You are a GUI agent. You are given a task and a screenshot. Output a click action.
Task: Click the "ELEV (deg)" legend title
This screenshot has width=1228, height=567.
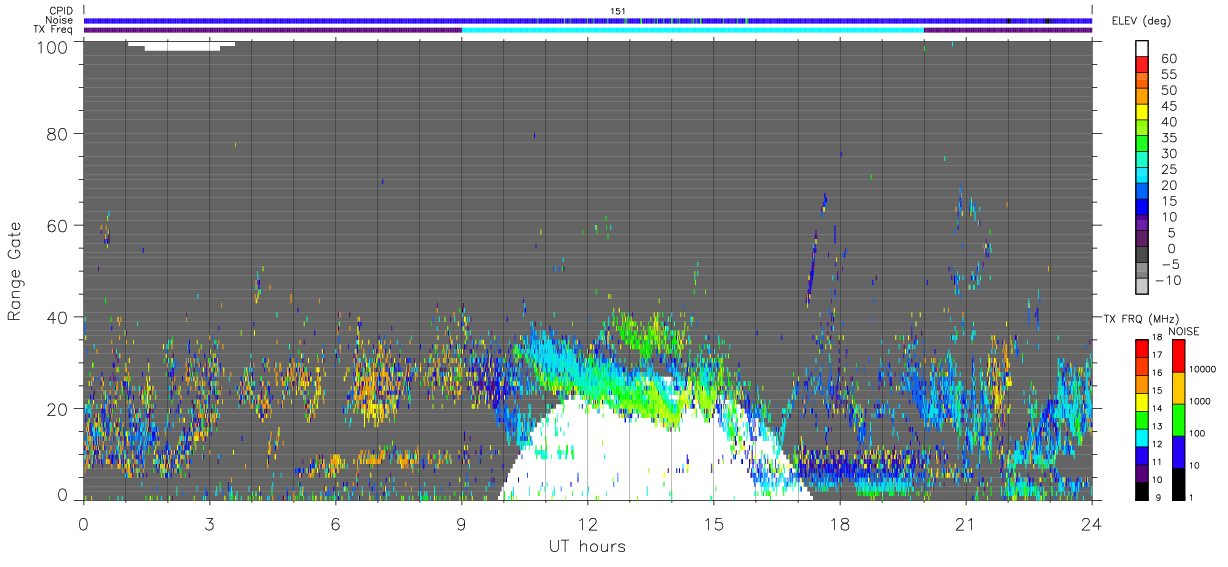[x=1142, y=21]
